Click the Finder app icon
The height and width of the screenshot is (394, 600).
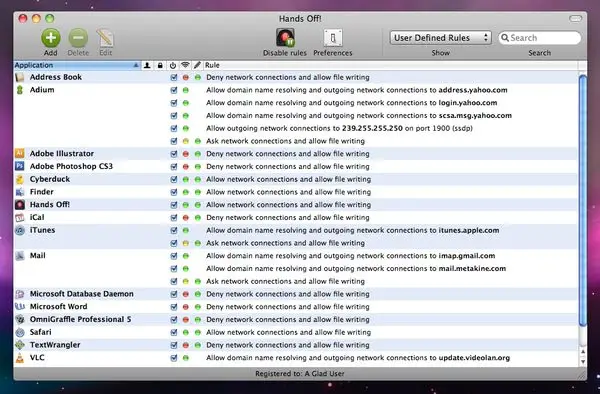[x=20, y=192]
